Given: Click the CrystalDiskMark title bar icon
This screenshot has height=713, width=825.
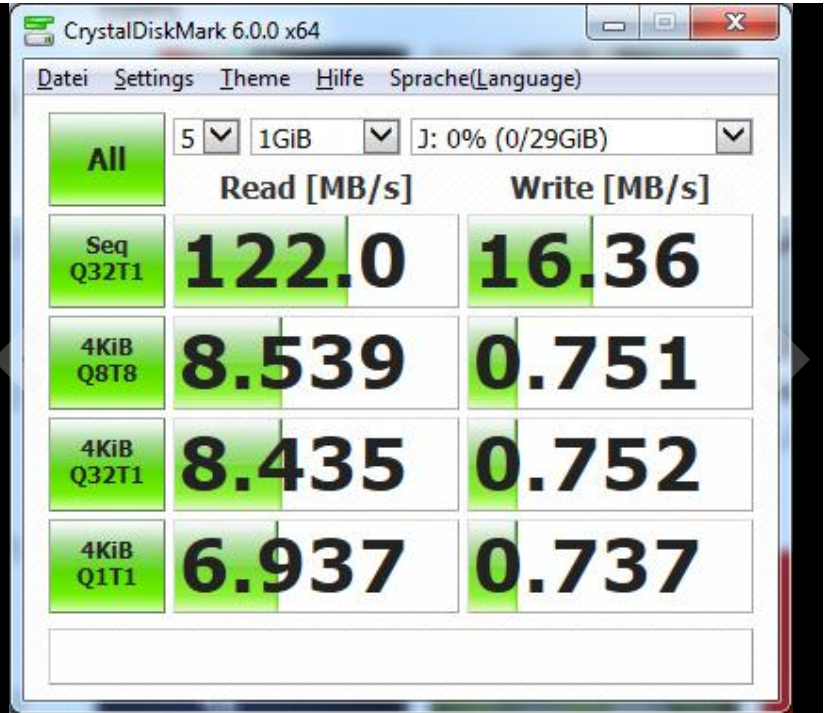Looking at the screenshot, I should pyautogui.click(x=38, y=31).
